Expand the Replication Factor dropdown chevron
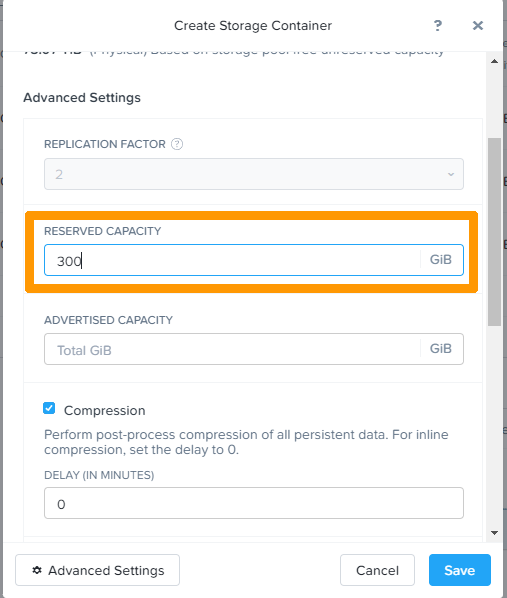This screenshot has width=507, height=598. tap(451, 174)
